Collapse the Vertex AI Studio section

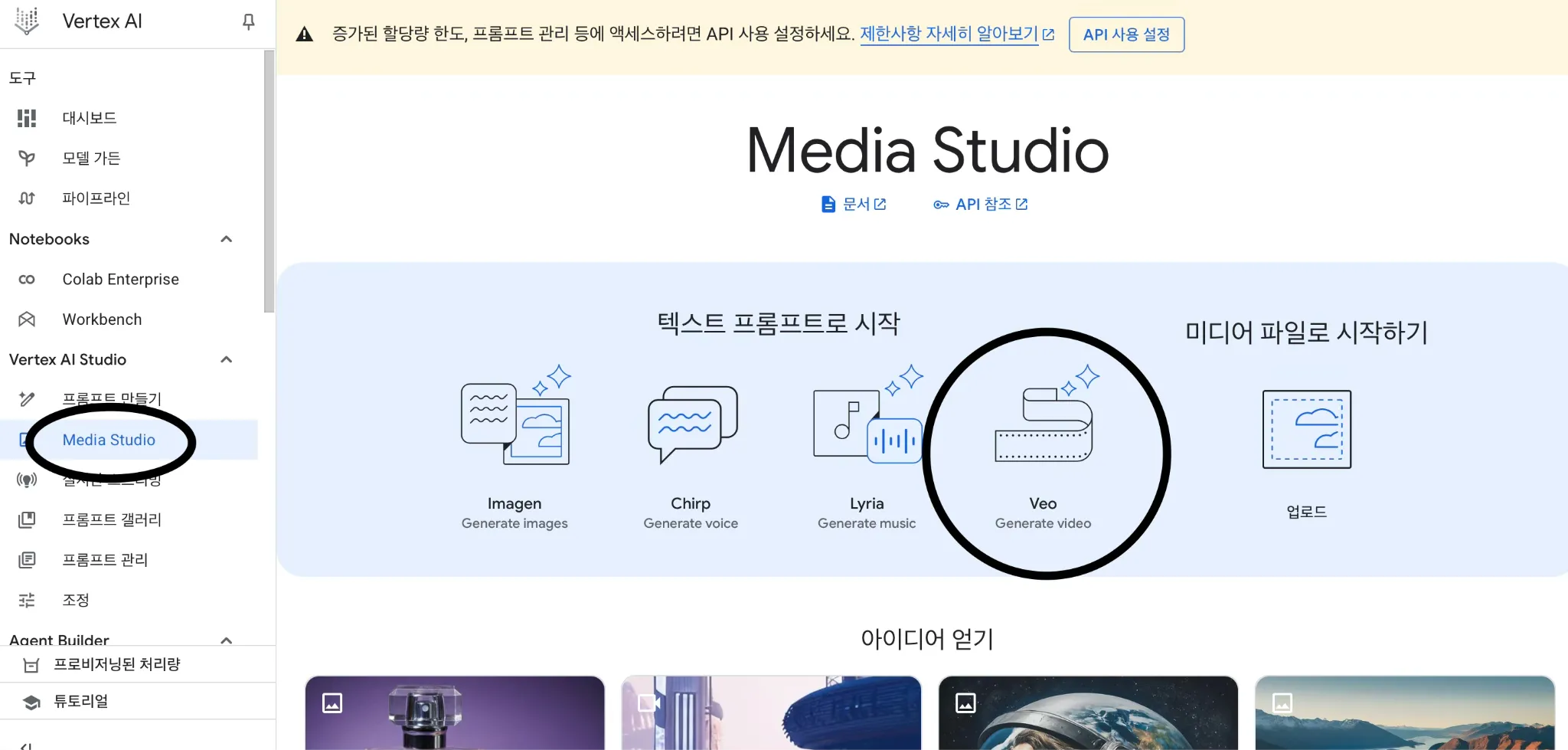[x=226, y=359]
